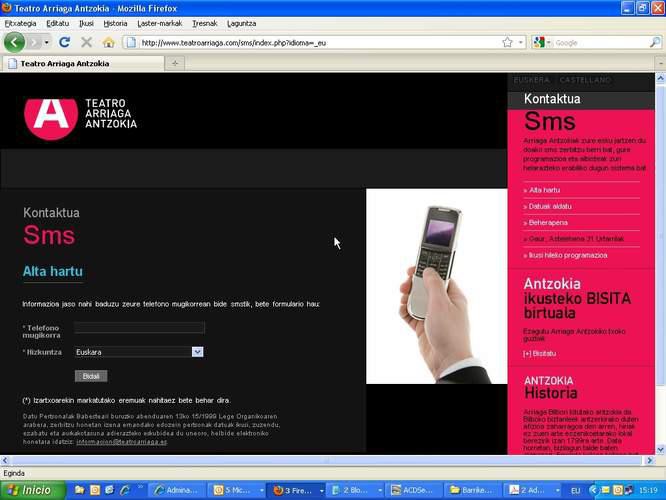Click the informacion@teatroarriaga.es email link
This screenshot has height=500, width=666.
click(x=122, y=442)
